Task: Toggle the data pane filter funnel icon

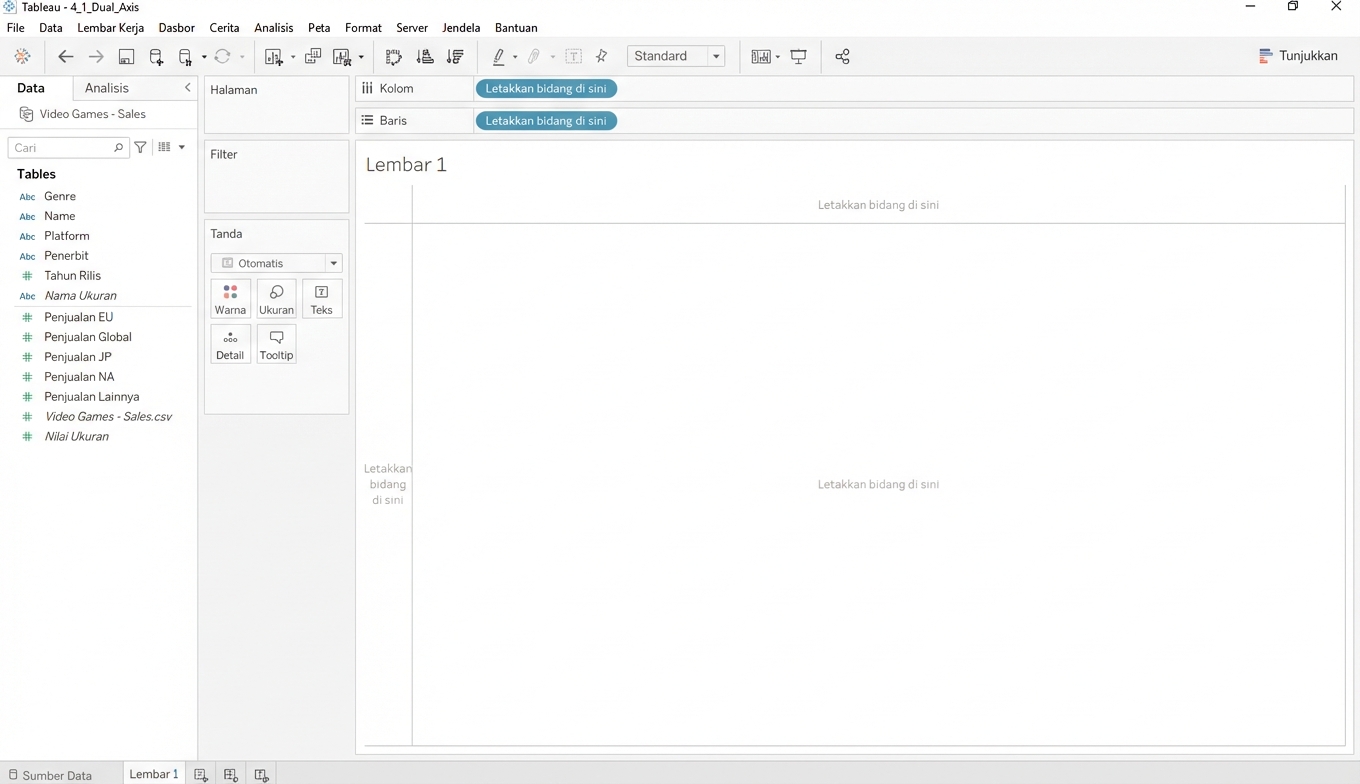Action: tap(140, 147)
